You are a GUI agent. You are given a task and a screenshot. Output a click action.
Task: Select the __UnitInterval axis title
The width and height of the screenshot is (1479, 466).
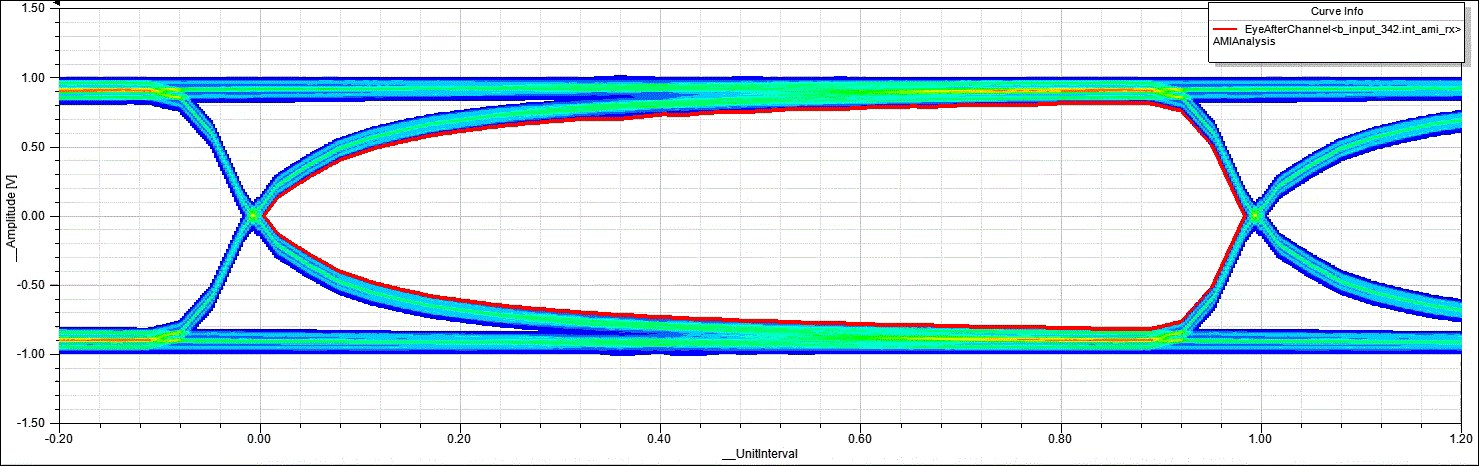point(760,454)
